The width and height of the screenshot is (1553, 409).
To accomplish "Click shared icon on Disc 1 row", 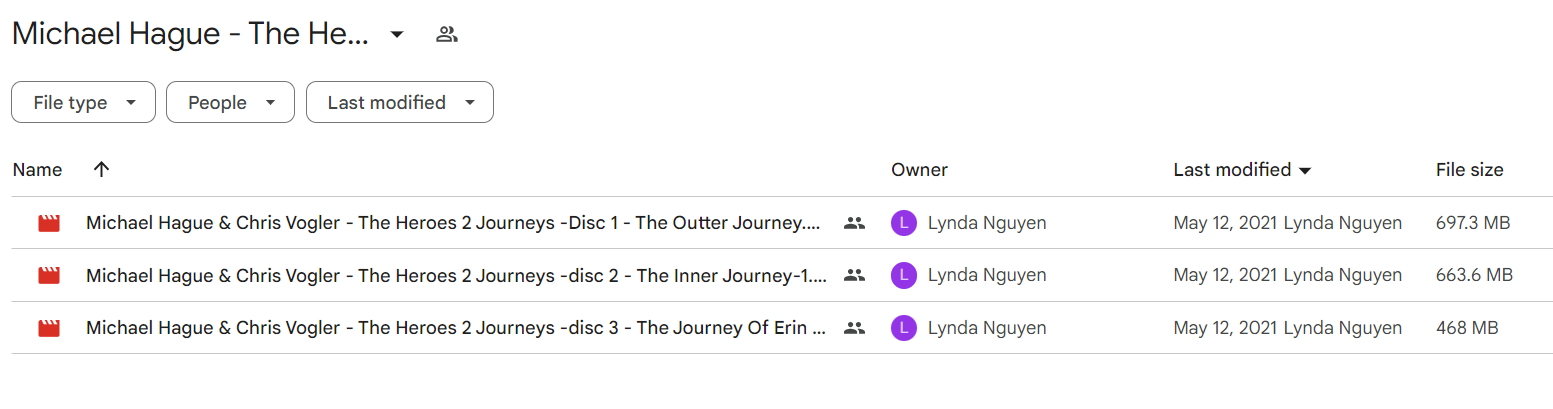I will pyautogui.click(x=854, y=223).
